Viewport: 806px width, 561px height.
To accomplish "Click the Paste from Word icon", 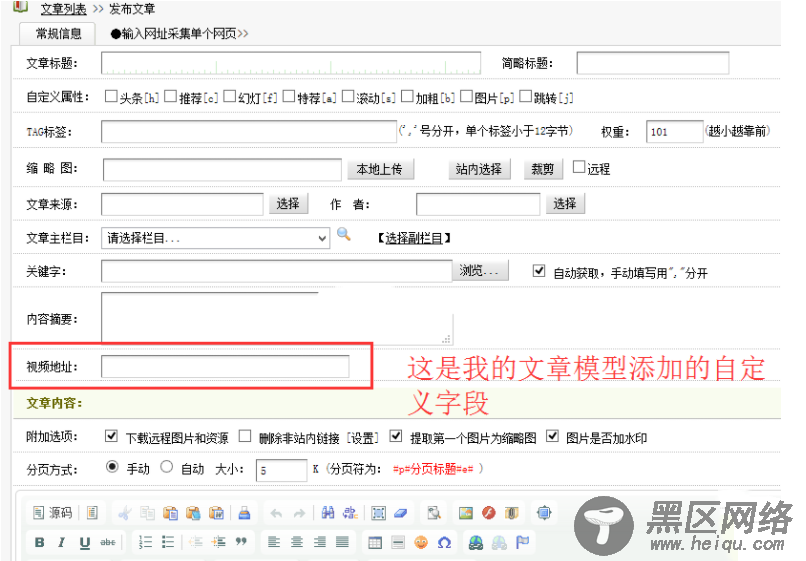I will tap(216, 513).
